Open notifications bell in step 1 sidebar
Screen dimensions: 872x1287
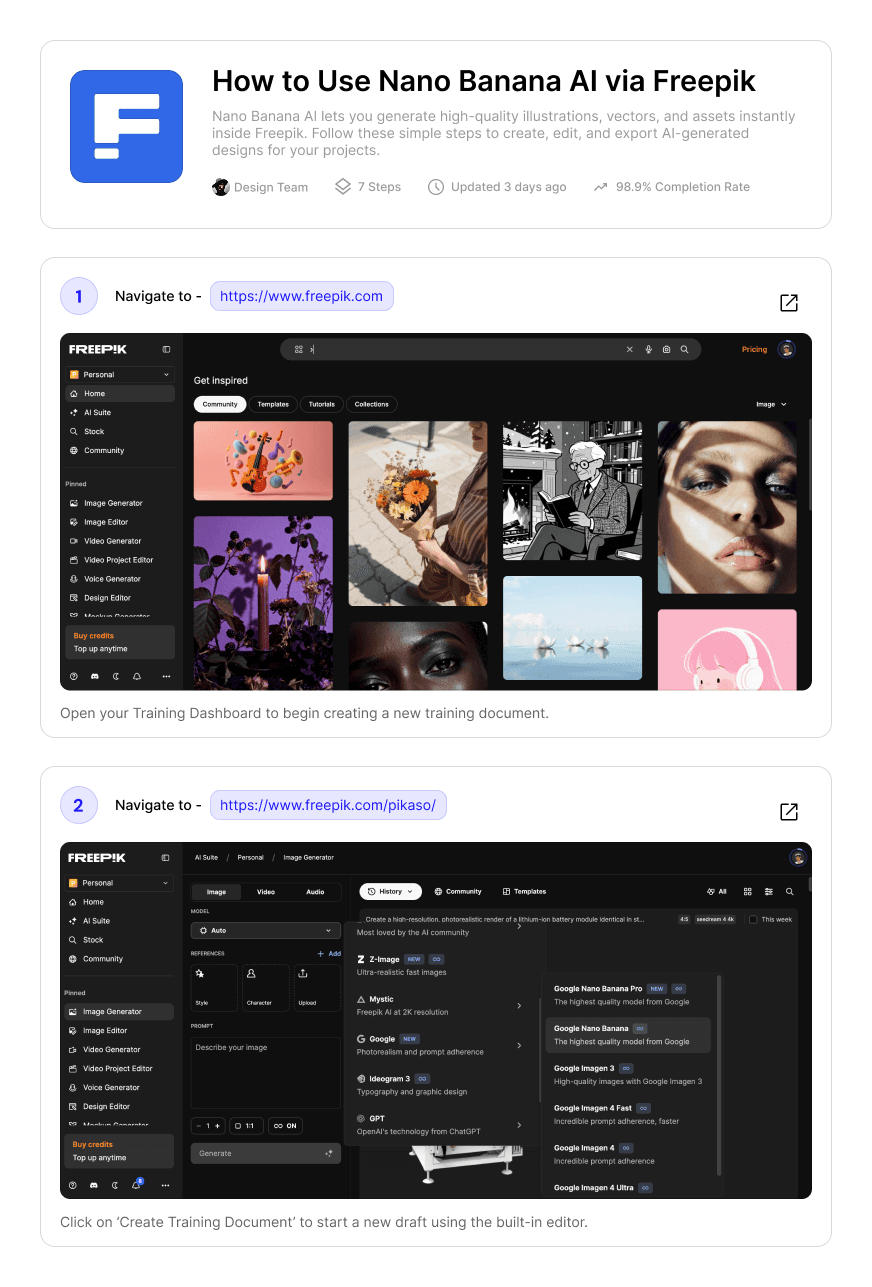pyautogui.click(x=137, y=676)
